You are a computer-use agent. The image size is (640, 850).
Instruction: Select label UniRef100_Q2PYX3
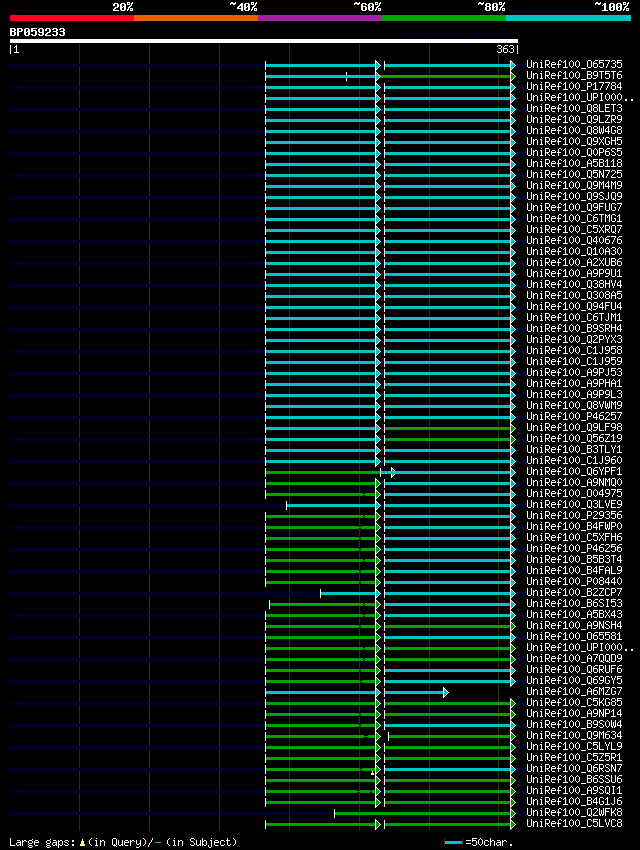(574, 339)
